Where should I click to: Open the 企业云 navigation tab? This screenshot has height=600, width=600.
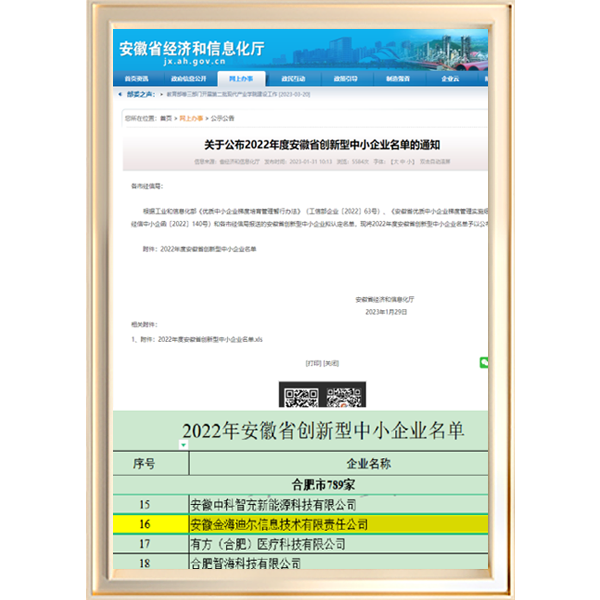tap(450, 79)
